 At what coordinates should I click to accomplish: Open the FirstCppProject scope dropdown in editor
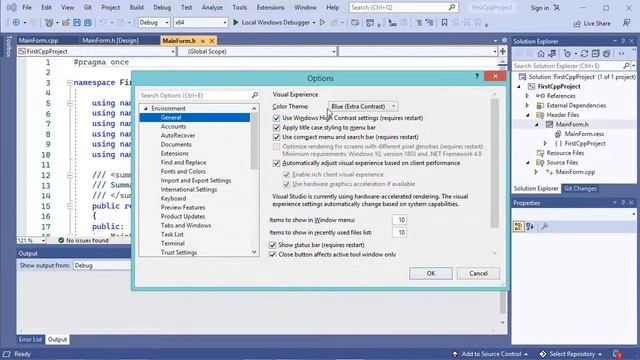click(96, 51)
